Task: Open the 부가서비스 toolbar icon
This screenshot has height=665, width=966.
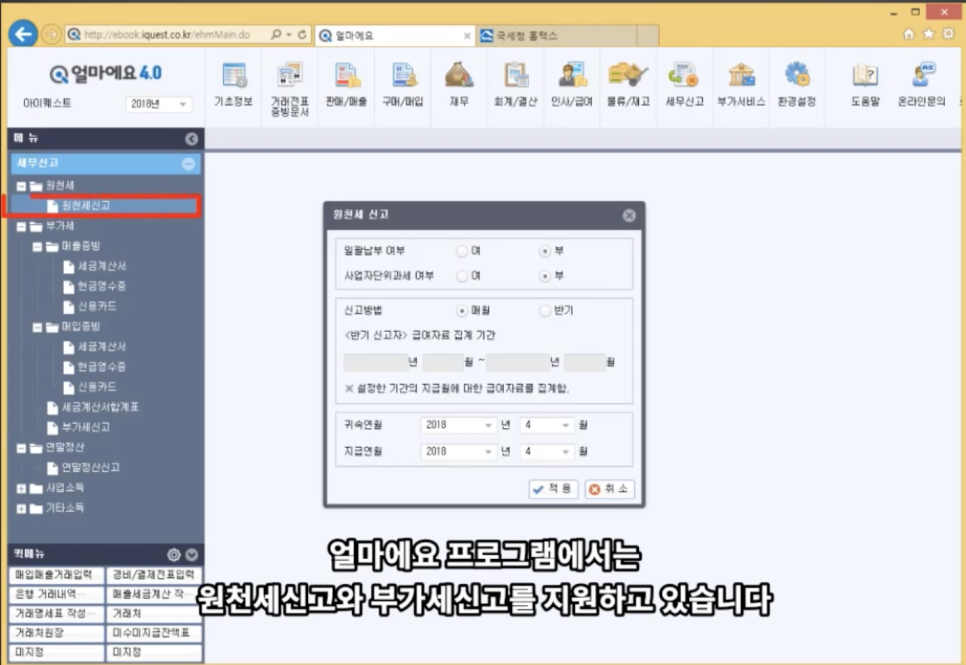Action: [x=741, y=84]
